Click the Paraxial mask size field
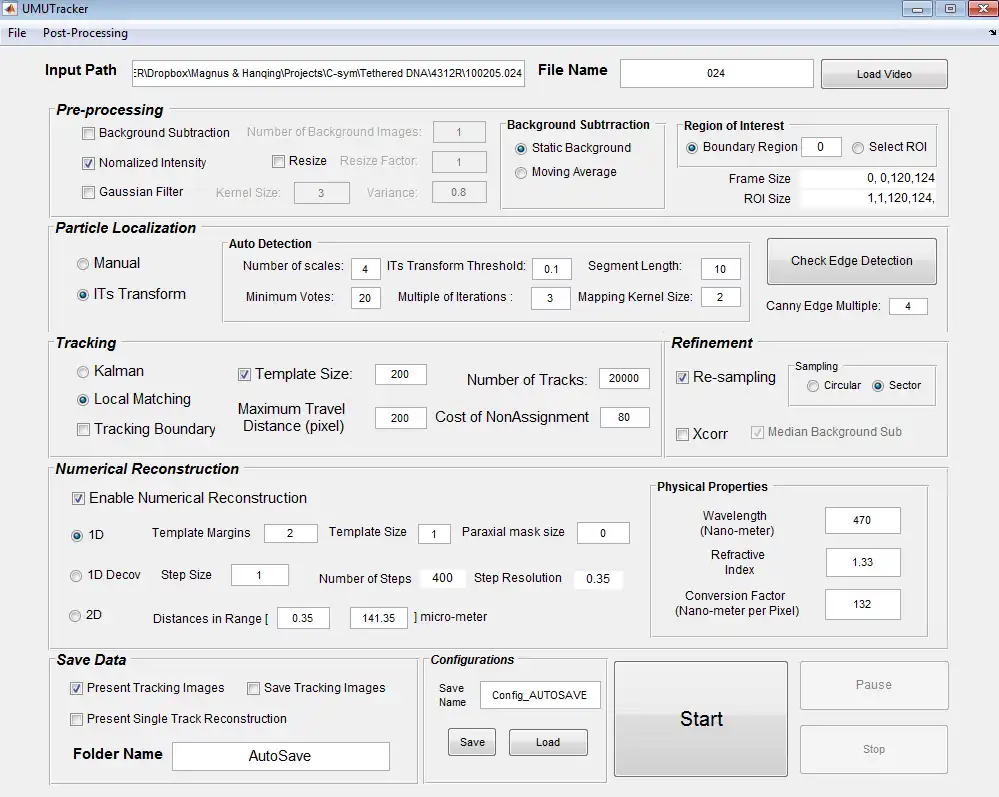Viewport: 999px width, 797px height. click(x=603, y=533)
